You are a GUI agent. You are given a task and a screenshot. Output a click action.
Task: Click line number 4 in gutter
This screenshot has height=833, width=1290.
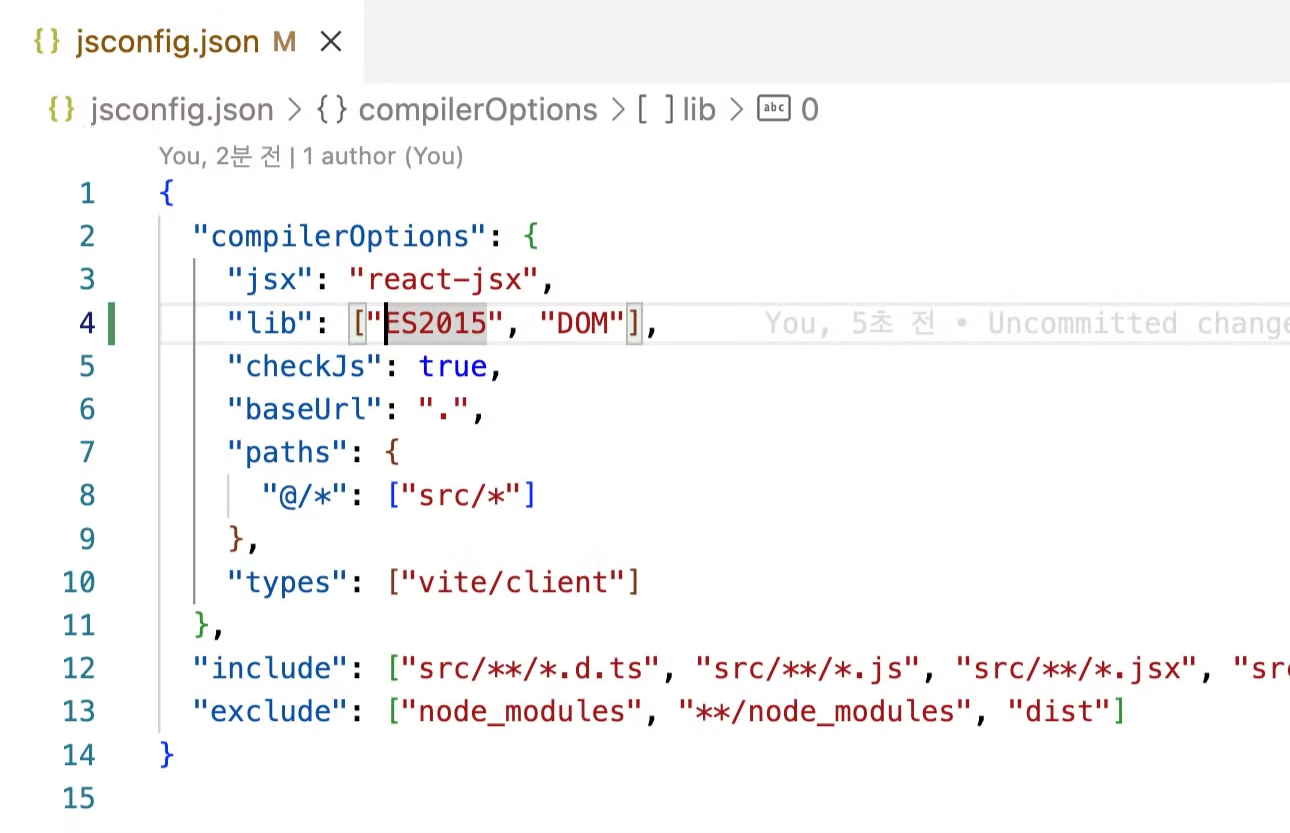pyautogui.click(x=86, y=323)
